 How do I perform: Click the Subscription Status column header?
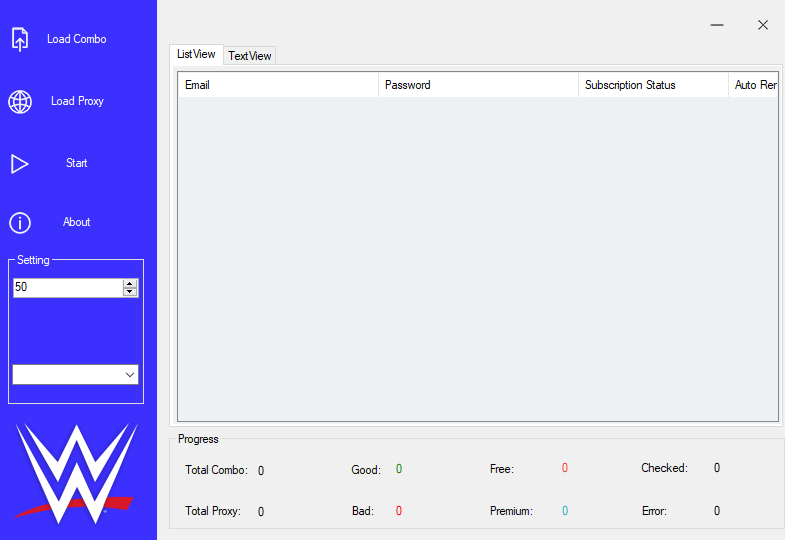click(x=653, y=85)
